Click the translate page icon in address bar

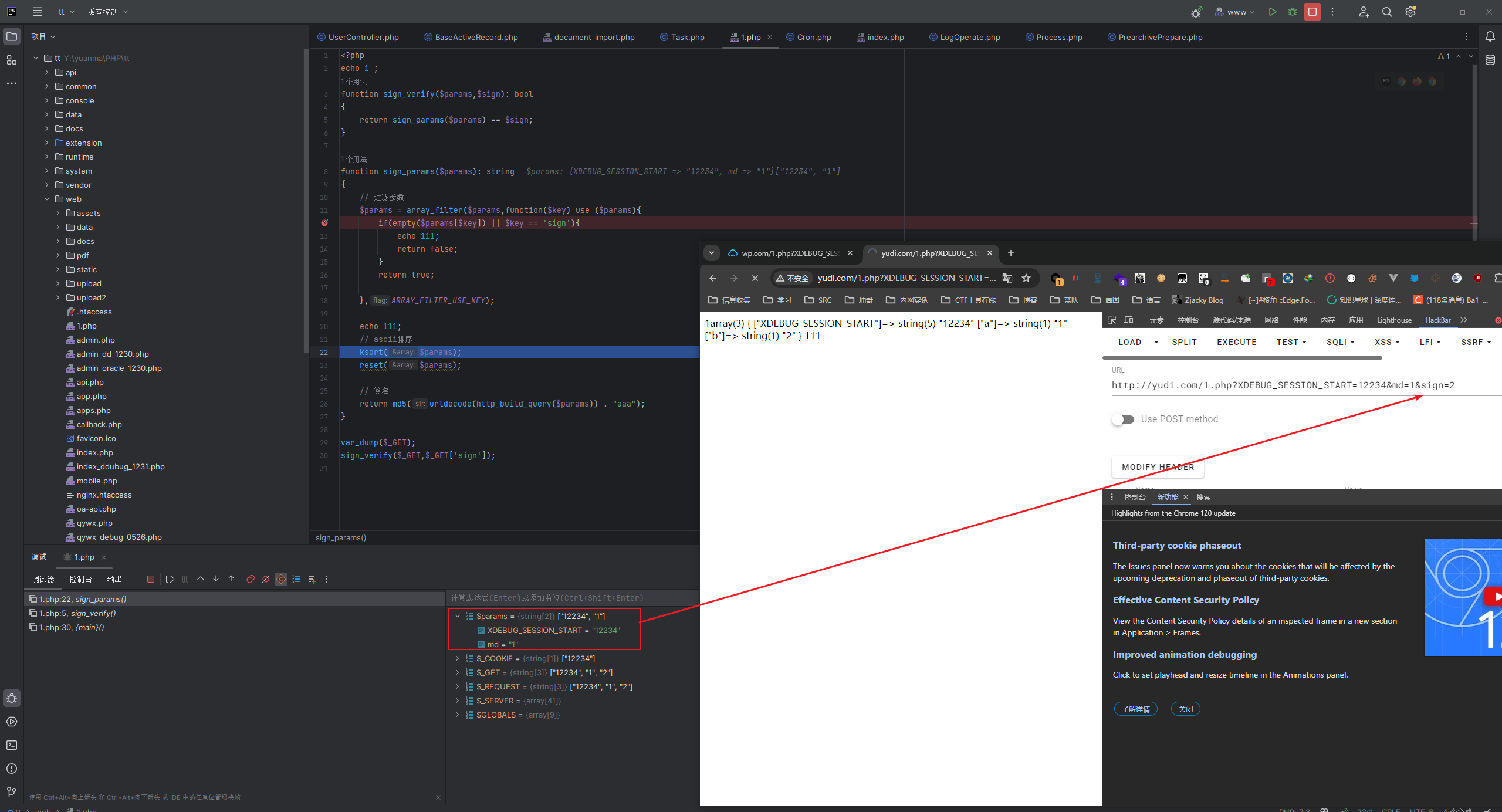coord(1007,278)
